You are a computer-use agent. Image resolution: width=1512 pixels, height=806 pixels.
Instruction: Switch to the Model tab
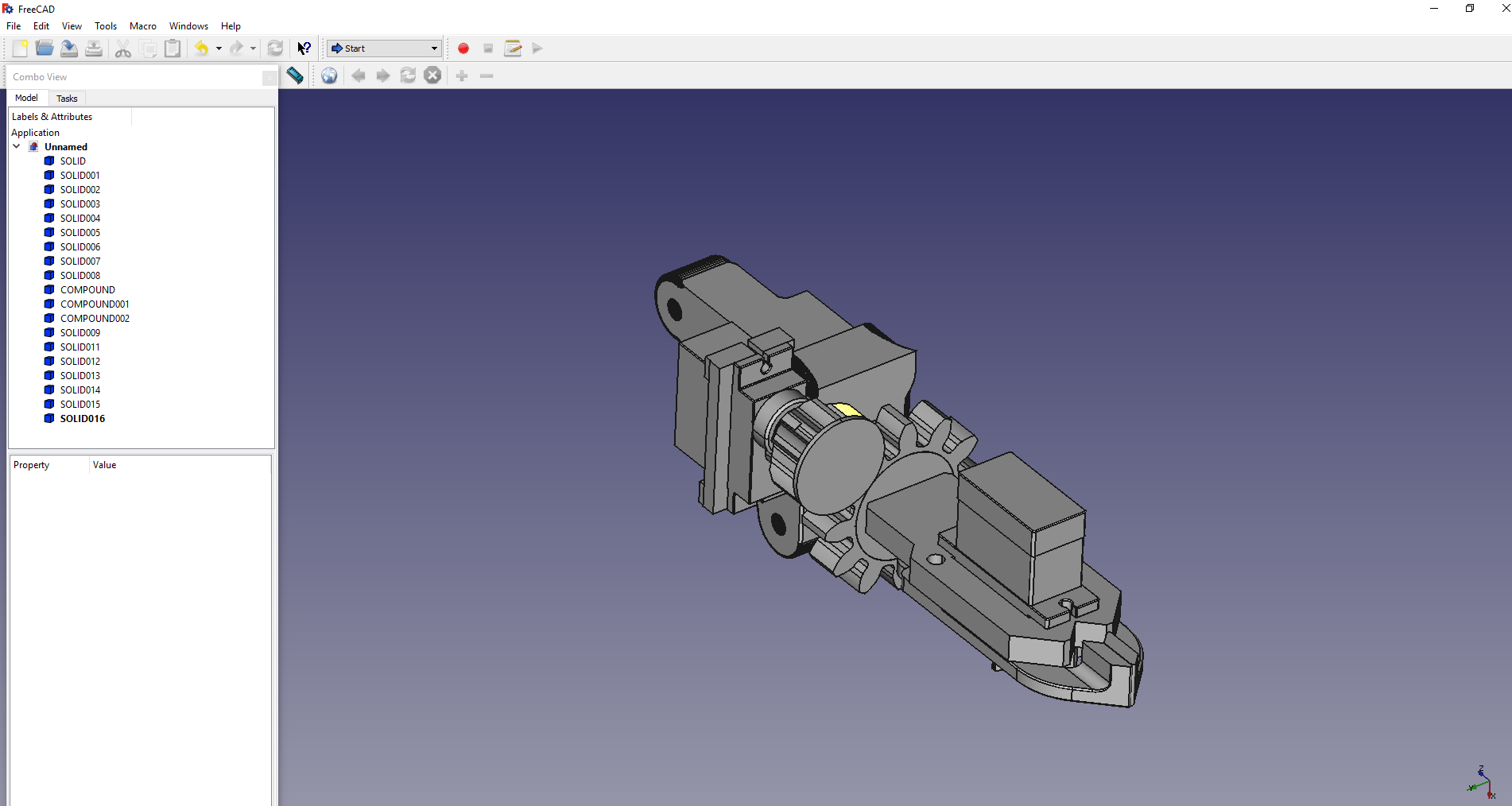tap(26, 98)
